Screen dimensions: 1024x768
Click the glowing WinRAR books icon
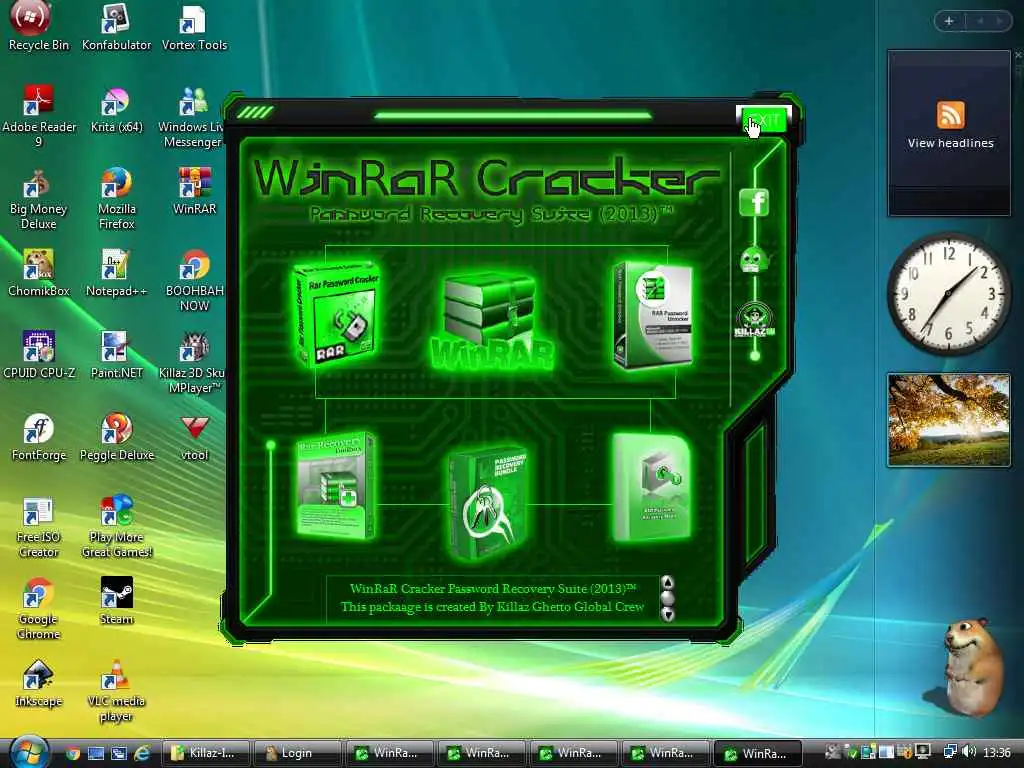point(492,321)
